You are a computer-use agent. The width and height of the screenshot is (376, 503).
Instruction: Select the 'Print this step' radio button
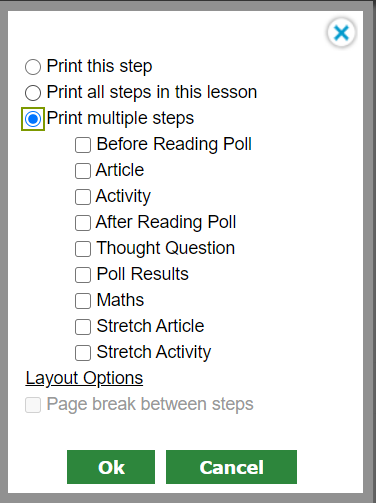click(x=33, y=67)
